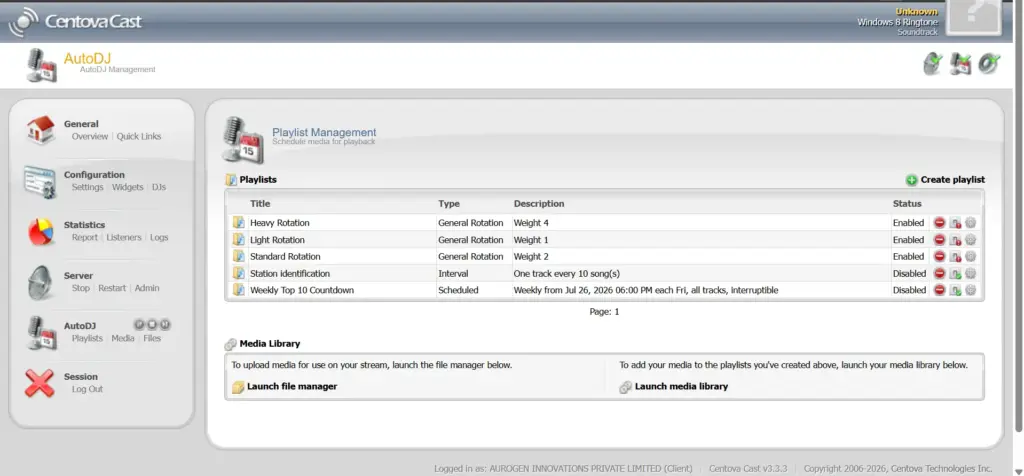The image size is (1024, 476).
Task: Click the Heavy Rotation playlist file icon
Action: [238, 223]
